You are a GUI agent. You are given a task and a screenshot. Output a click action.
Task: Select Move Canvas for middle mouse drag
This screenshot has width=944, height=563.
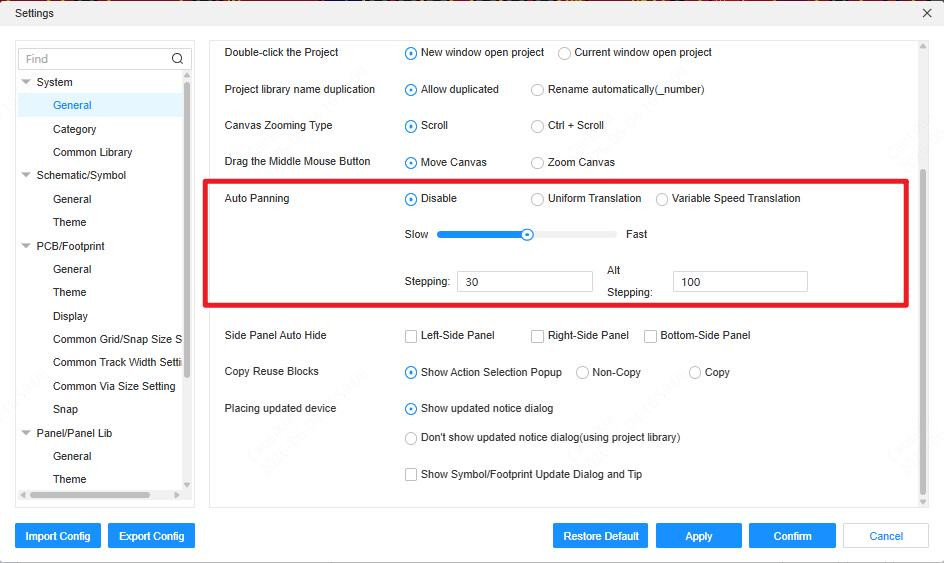(411, 163)
